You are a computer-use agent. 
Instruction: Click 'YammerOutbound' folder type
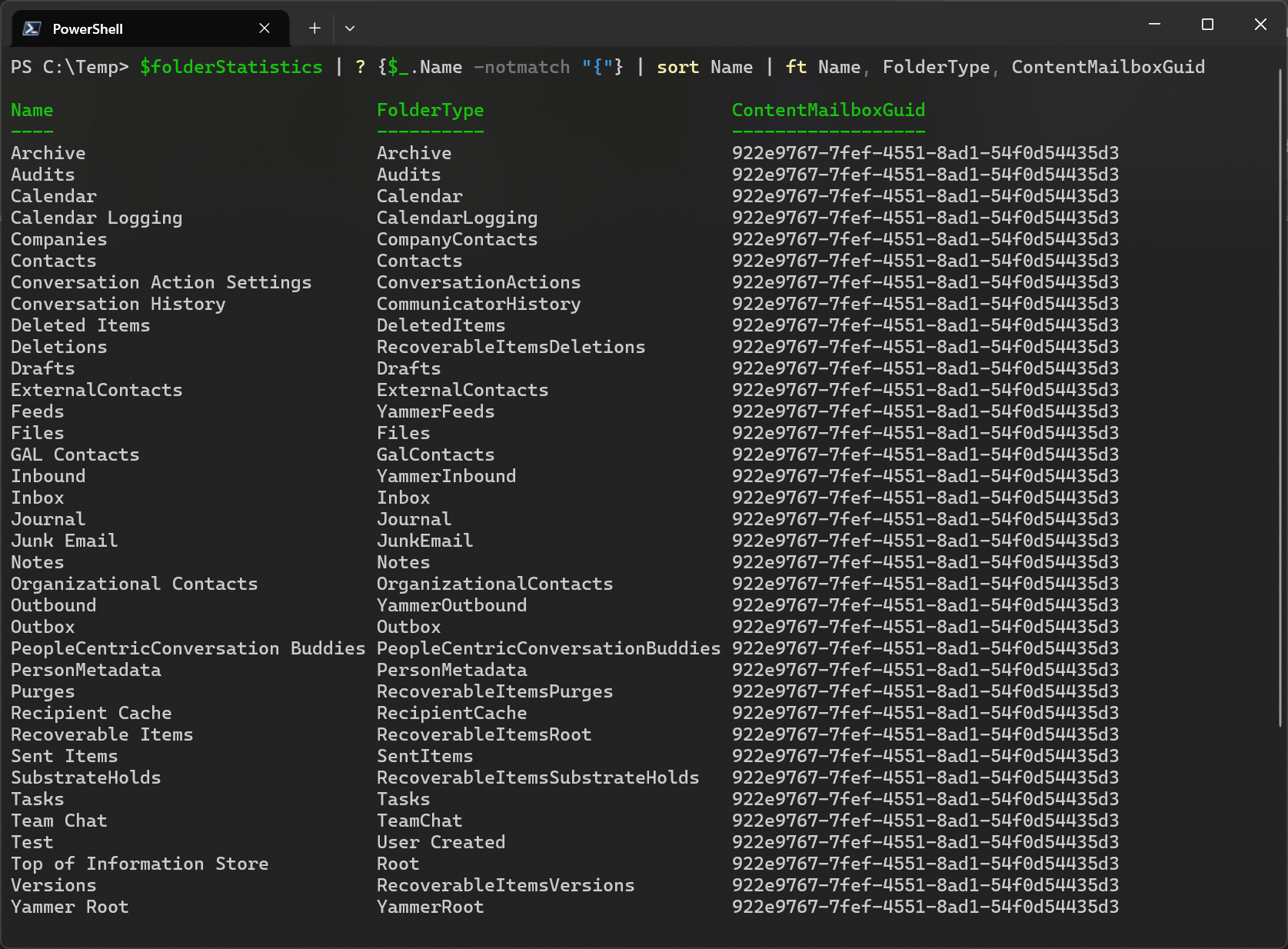[452, 605]
